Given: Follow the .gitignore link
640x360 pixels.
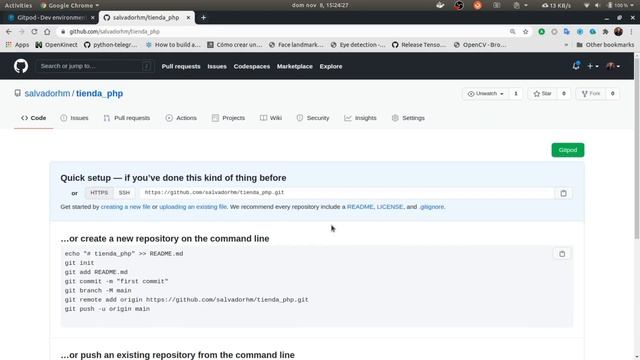Looking at the screenshot, I should pos(431,207).
